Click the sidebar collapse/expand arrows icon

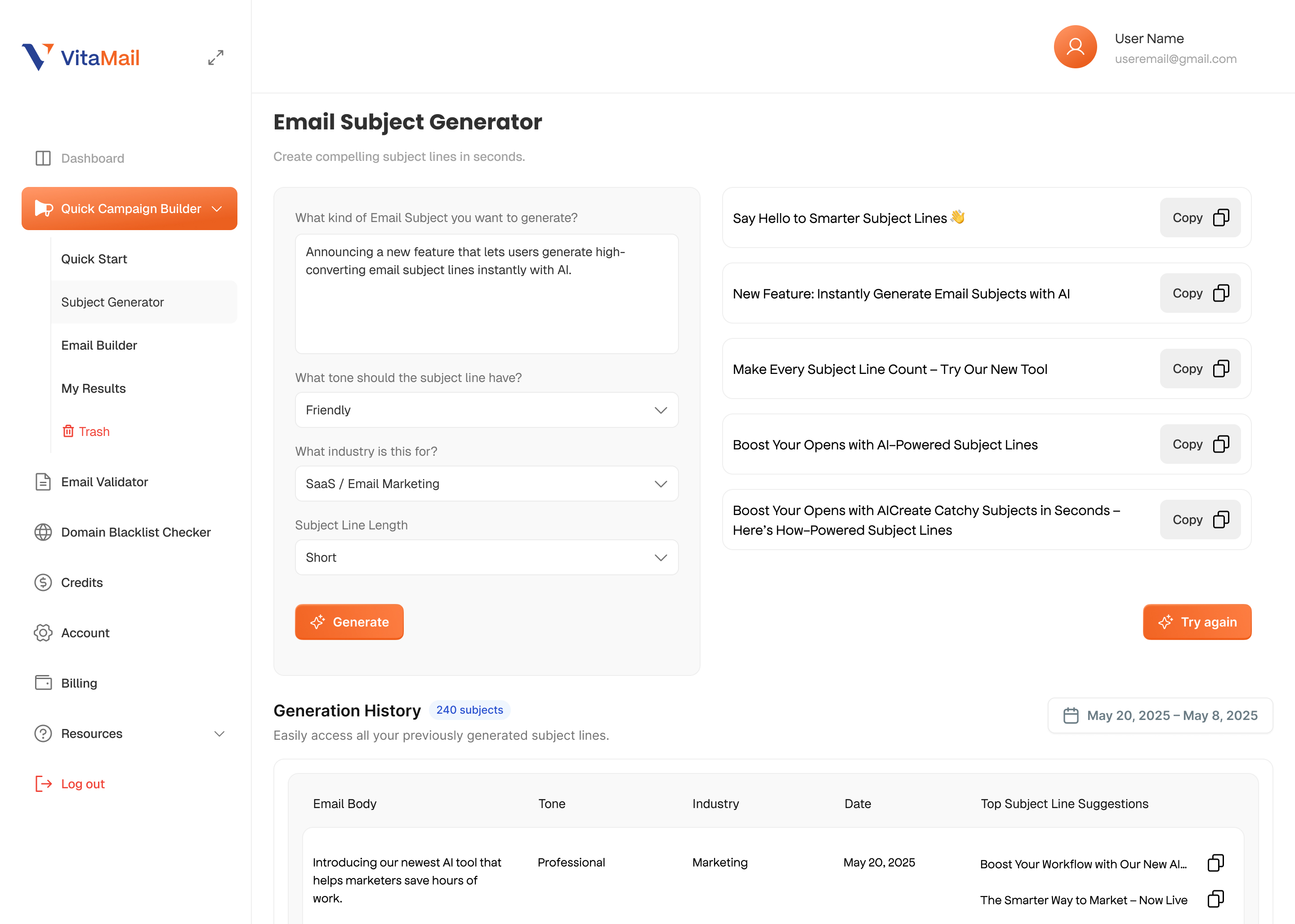tap(216, 58)
